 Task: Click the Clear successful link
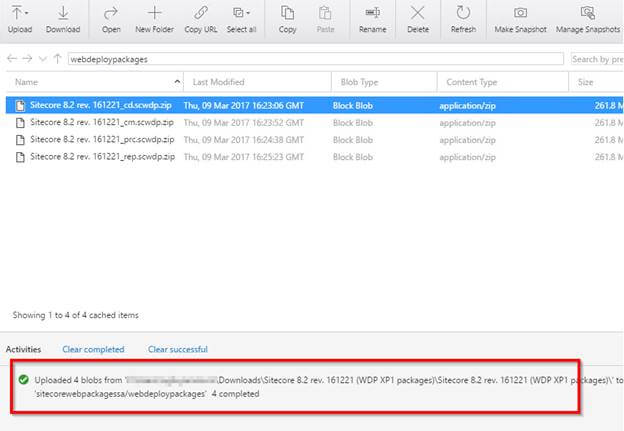pos(177,349)
